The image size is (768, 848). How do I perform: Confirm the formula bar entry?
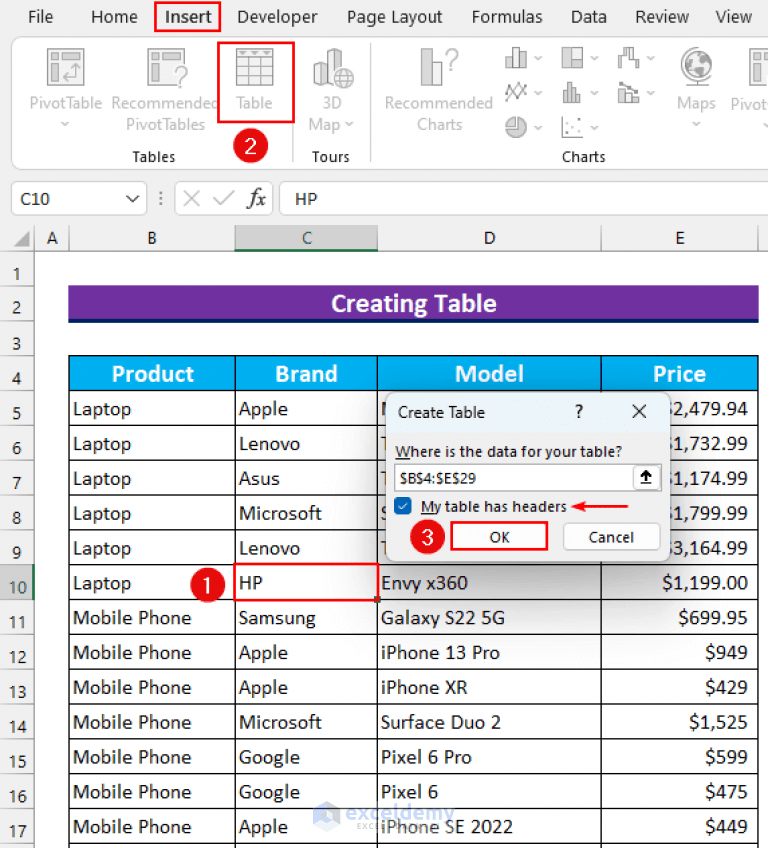pyautogui.click(x=223, y=198)
